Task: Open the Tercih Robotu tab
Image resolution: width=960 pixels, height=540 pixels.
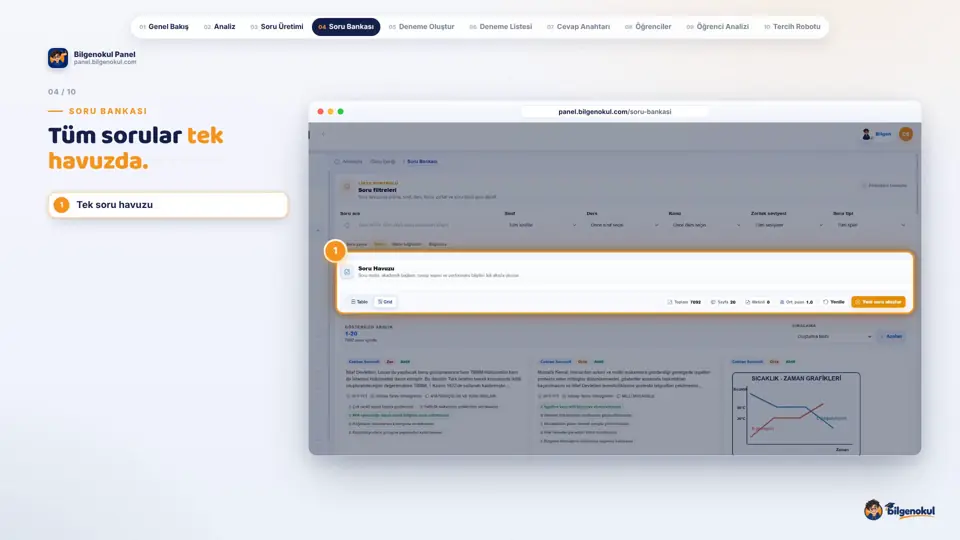Action: point(792,27)
